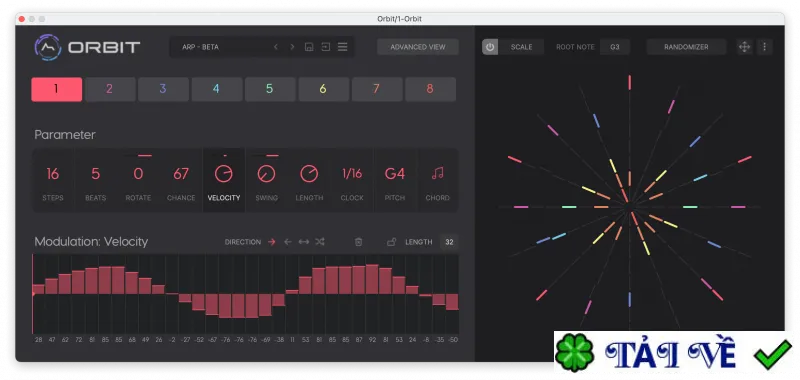
Task: Select orbit tab 8
Action: click(x=431, y=89)
